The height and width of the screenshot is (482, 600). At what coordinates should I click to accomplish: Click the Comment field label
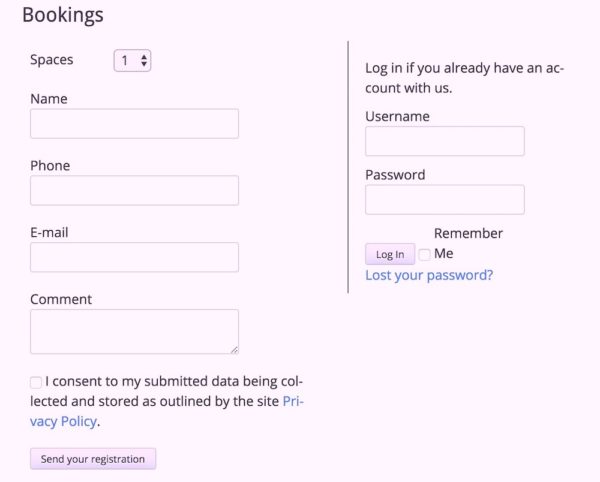tap(61, 299)
